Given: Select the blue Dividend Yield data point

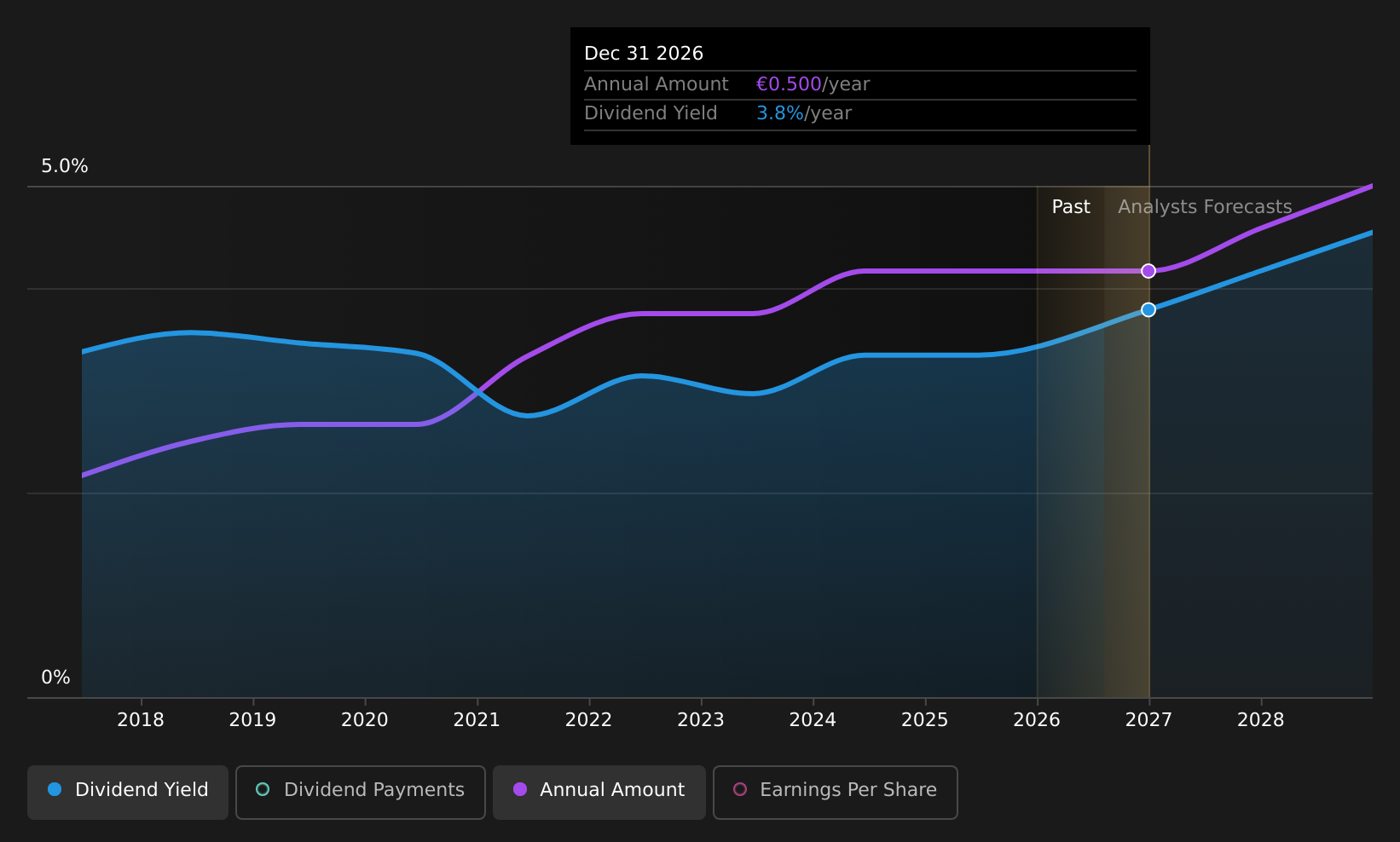Looking at the screenshot, I should click(1148, 309).
